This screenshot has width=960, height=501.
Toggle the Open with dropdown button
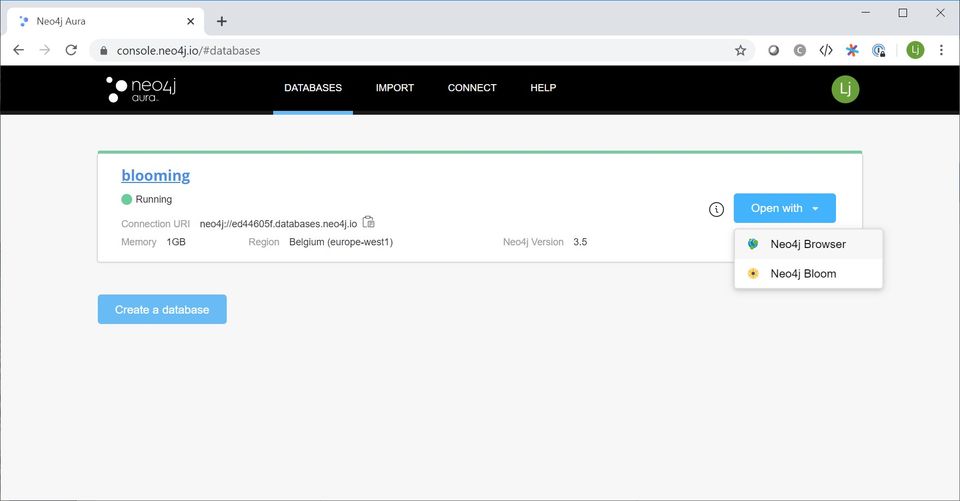784,208
